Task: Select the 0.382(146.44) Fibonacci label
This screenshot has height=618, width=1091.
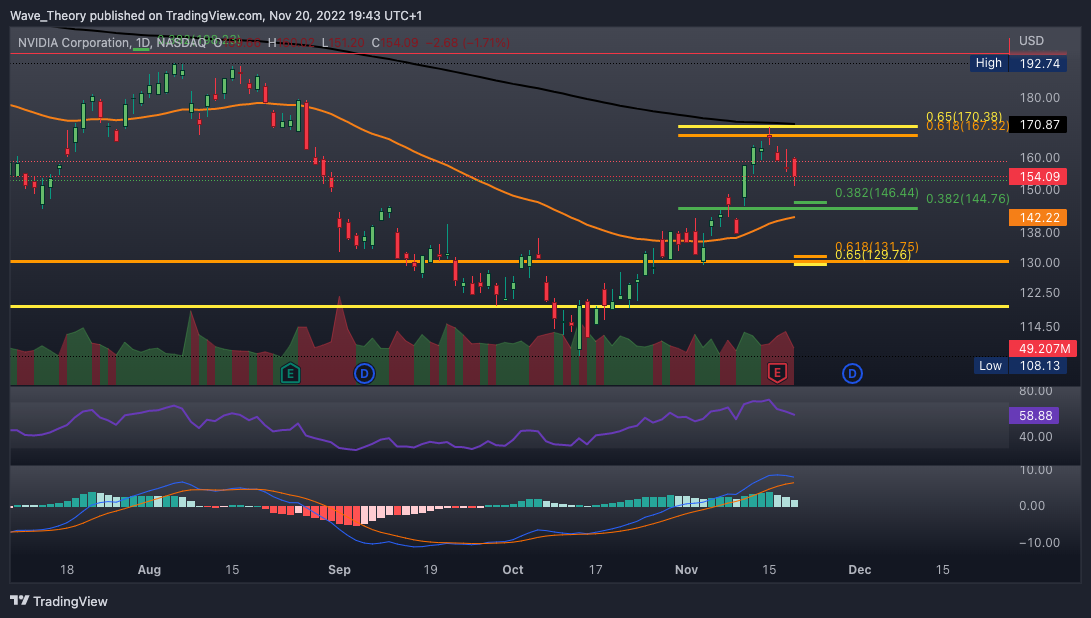Action: [x=877, y=193]
